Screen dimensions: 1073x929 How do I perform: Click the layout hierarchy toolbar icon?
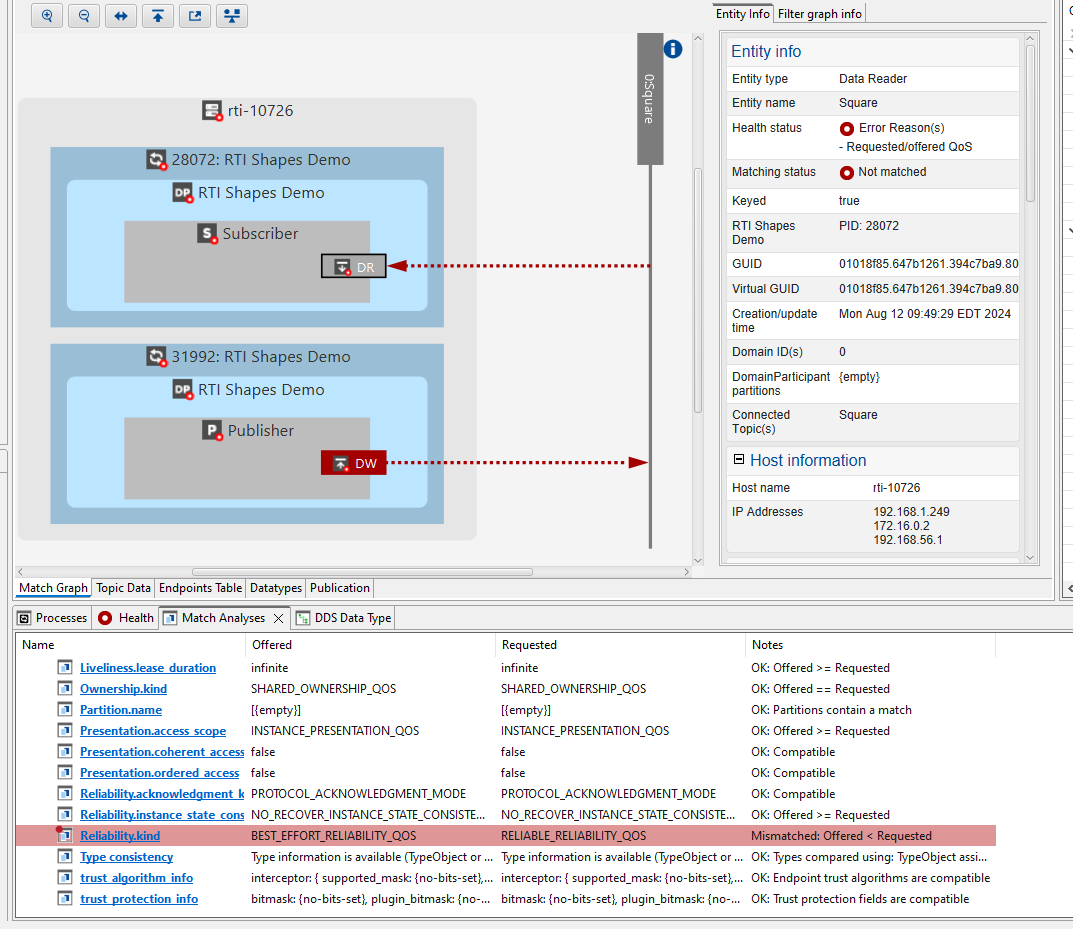pyautogui.click(x=231, y=16)
